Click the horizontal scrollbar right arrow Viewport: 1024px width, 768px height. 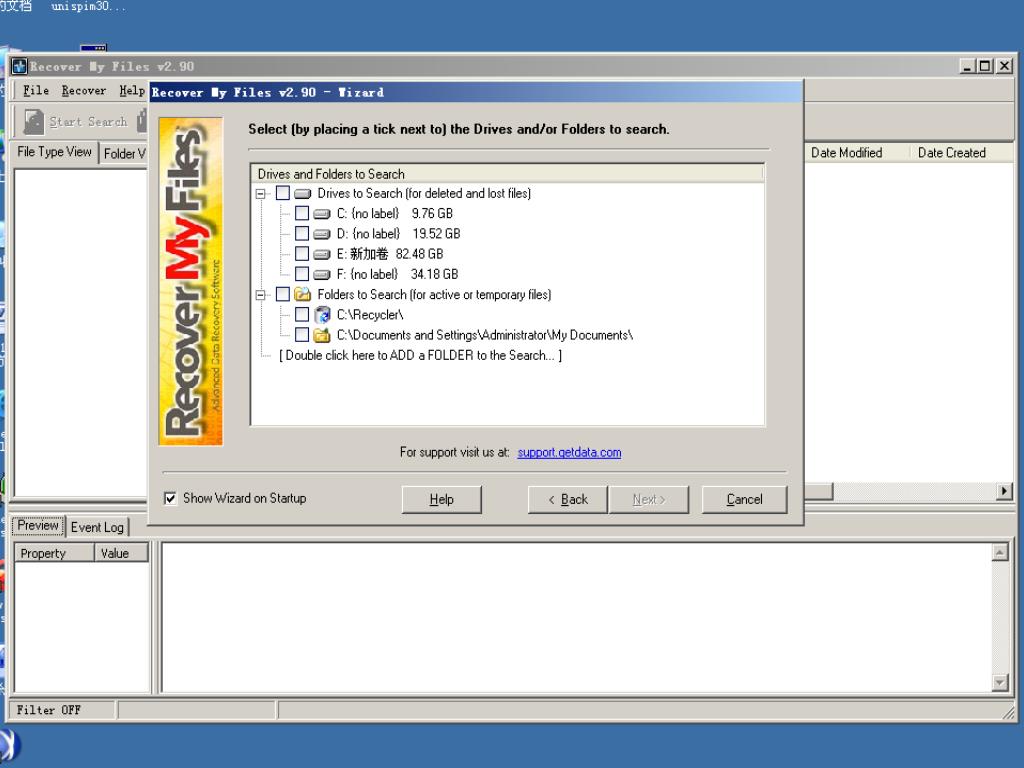click(x=1004, y=491)
